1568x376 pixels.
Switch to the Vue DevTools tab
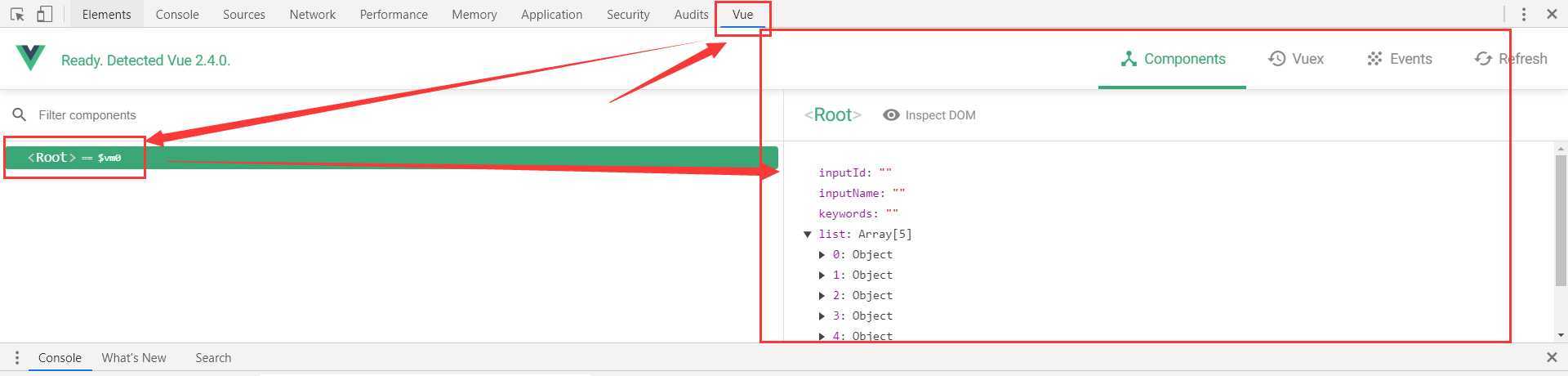[742, 15]
